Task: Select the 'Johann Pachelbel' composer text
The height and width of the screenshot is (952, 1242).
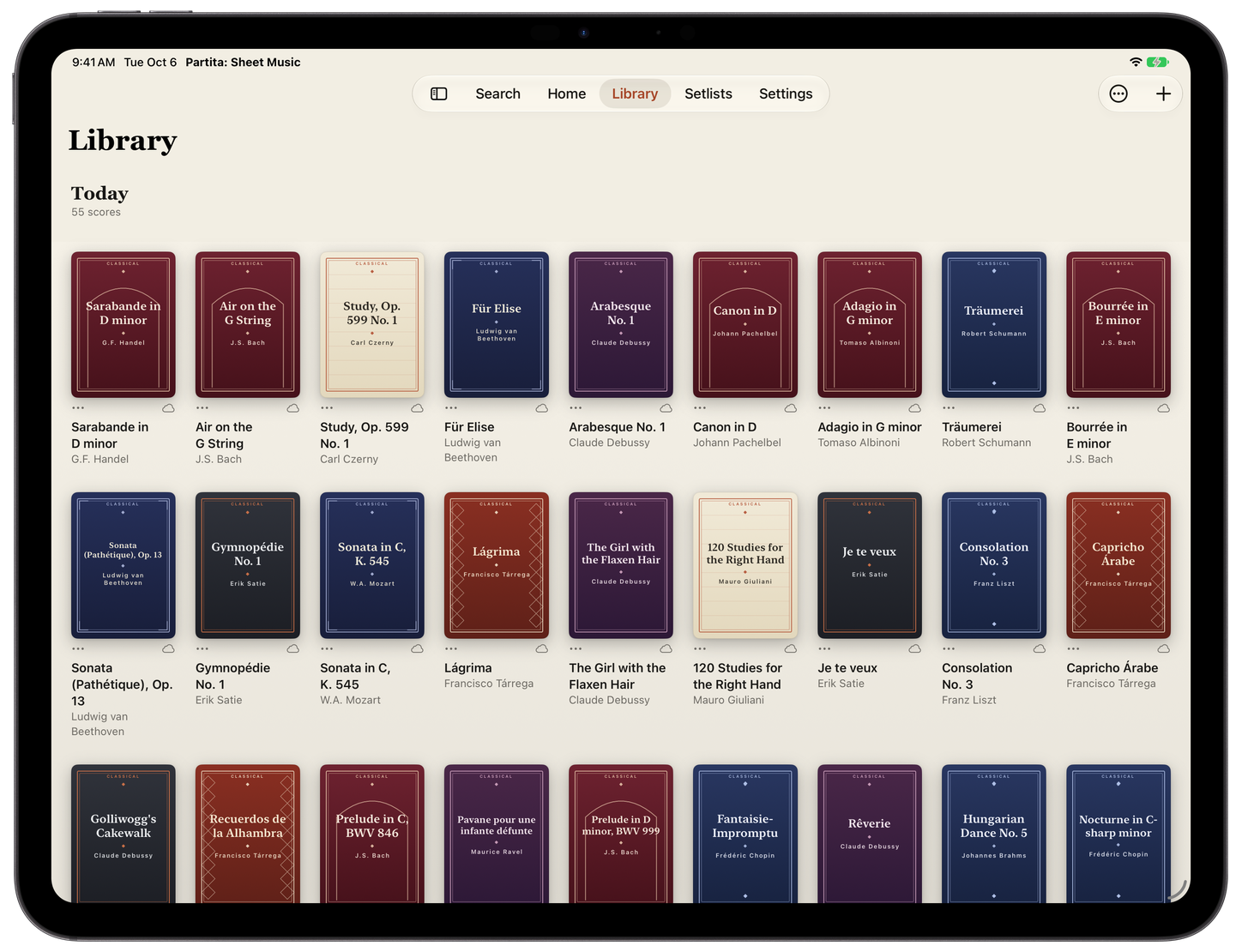Action: point(737,443)
